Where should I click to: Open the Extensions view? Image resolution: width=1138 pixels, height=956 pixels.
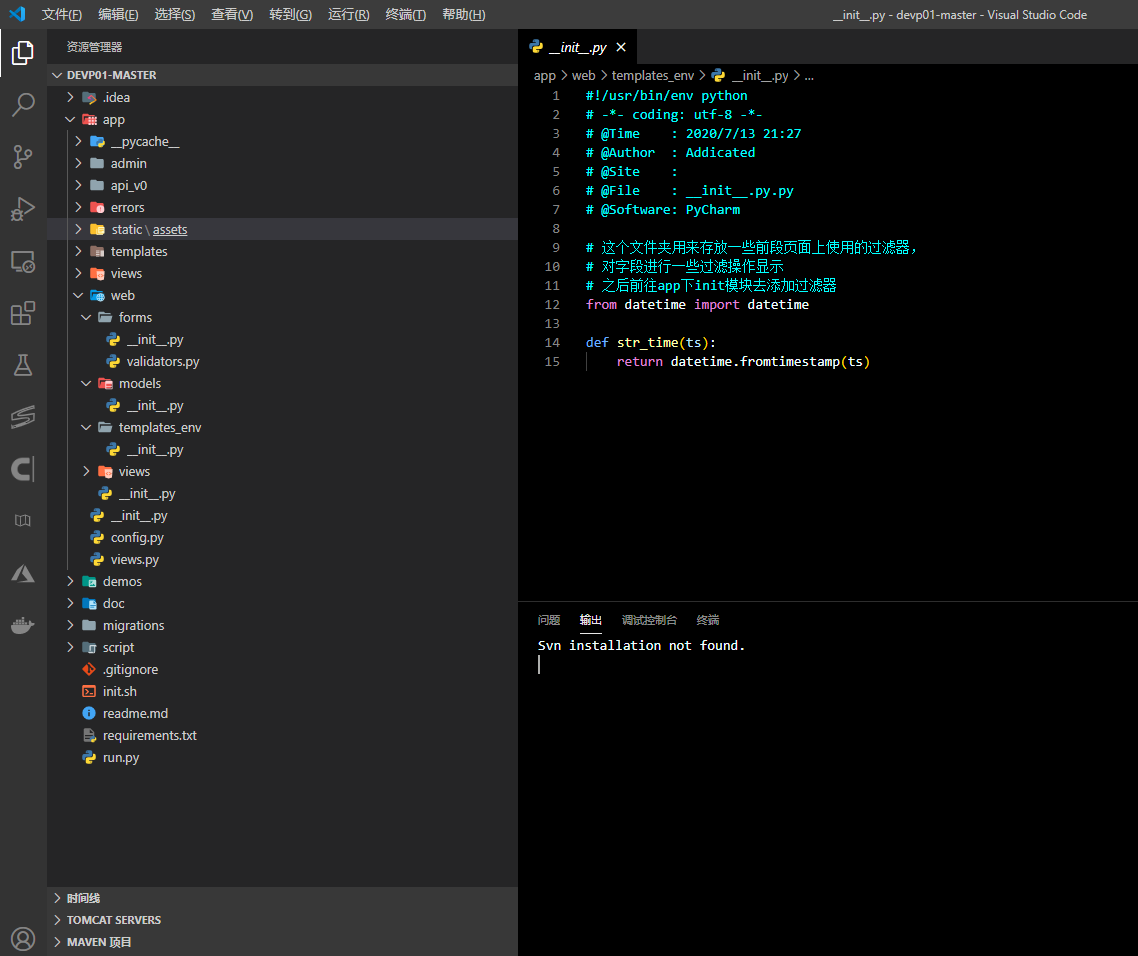point(23,314)
